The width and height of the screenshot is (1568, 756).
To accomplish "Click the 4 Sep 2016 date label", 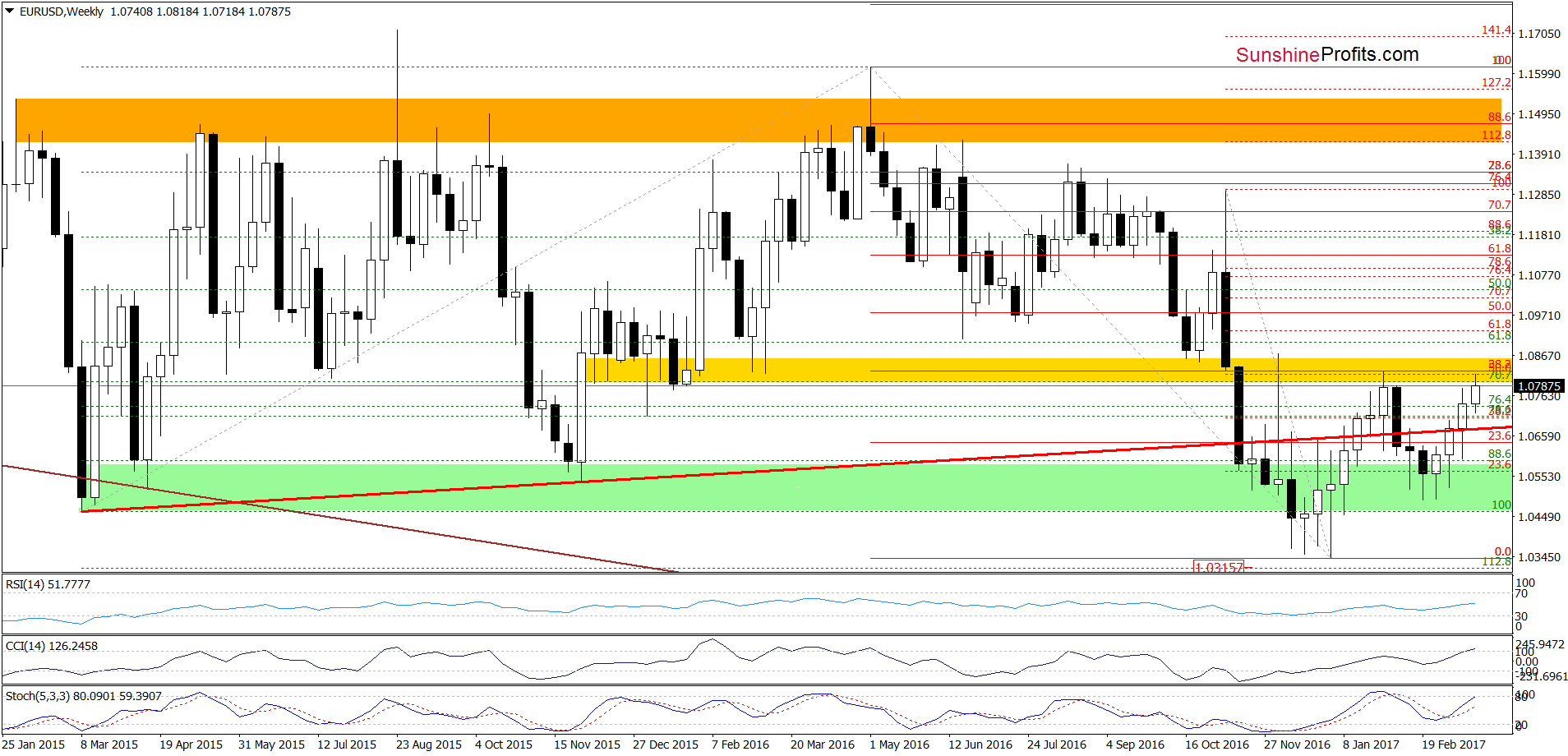I will (1135, 744).
